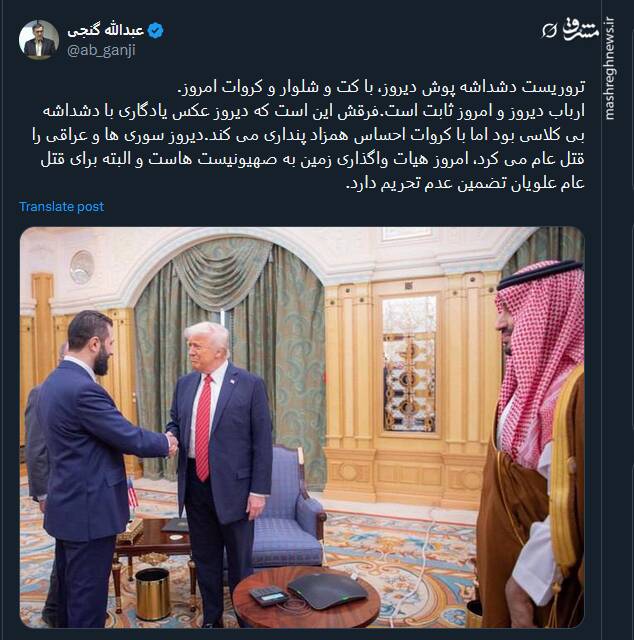Select the first line of the tweet text
This screenshot has height=640, width=634.
point(382,87)
